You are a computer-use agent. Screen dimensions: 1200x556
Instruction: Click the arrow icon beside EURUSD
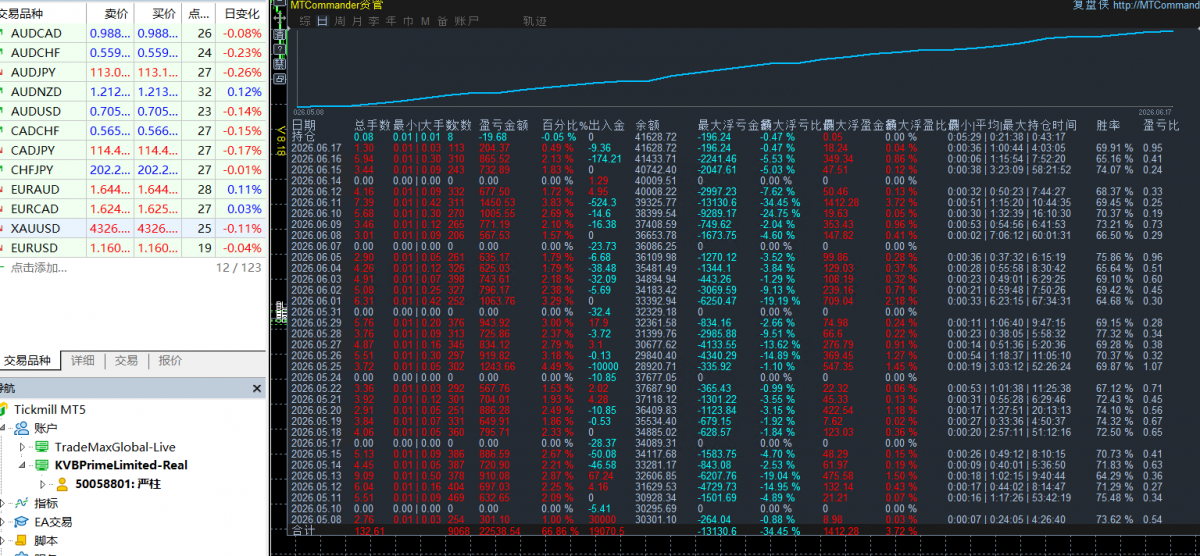[2, 248]
